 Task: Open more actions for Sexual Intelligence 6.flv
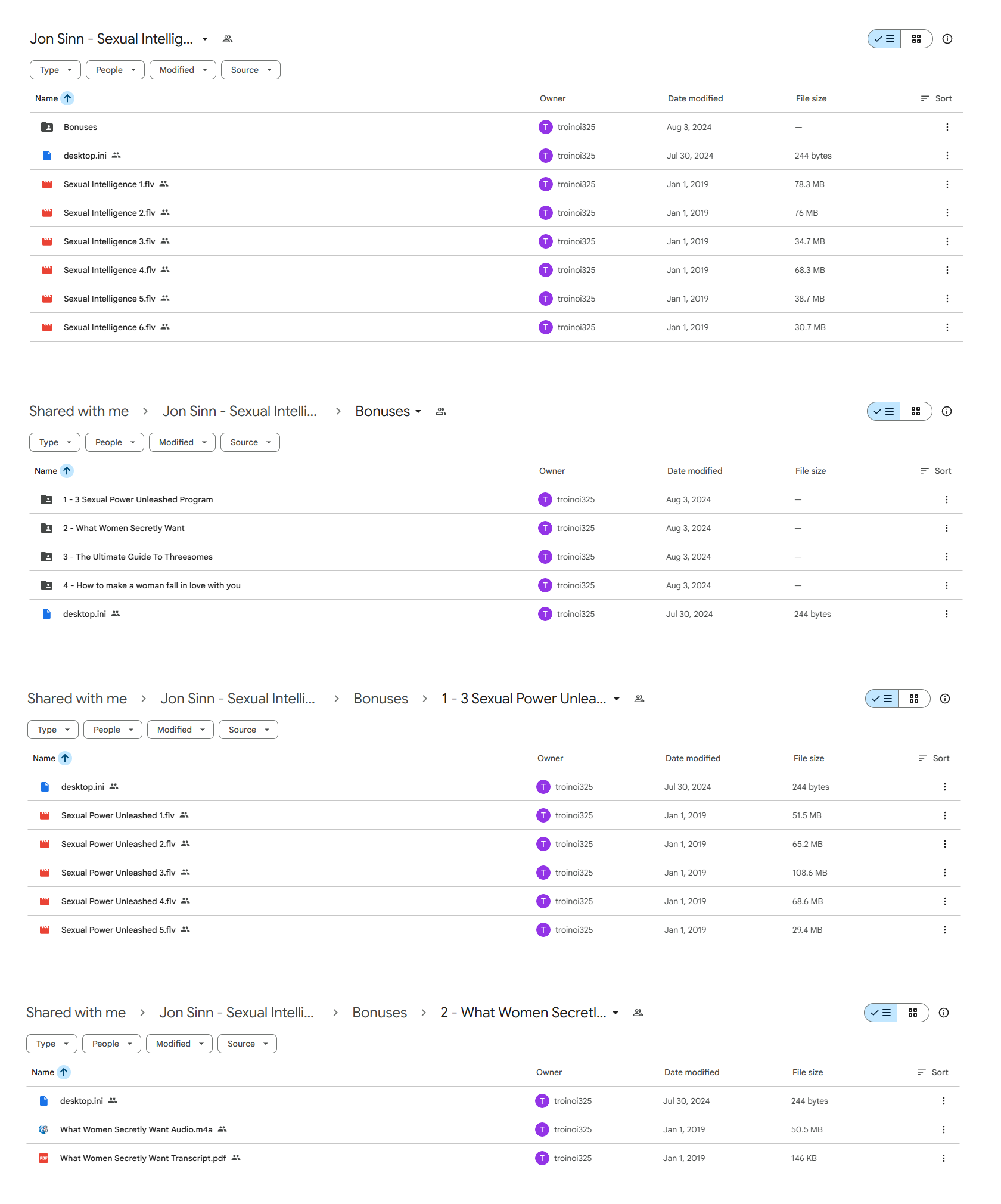click(x=947, y=327)
